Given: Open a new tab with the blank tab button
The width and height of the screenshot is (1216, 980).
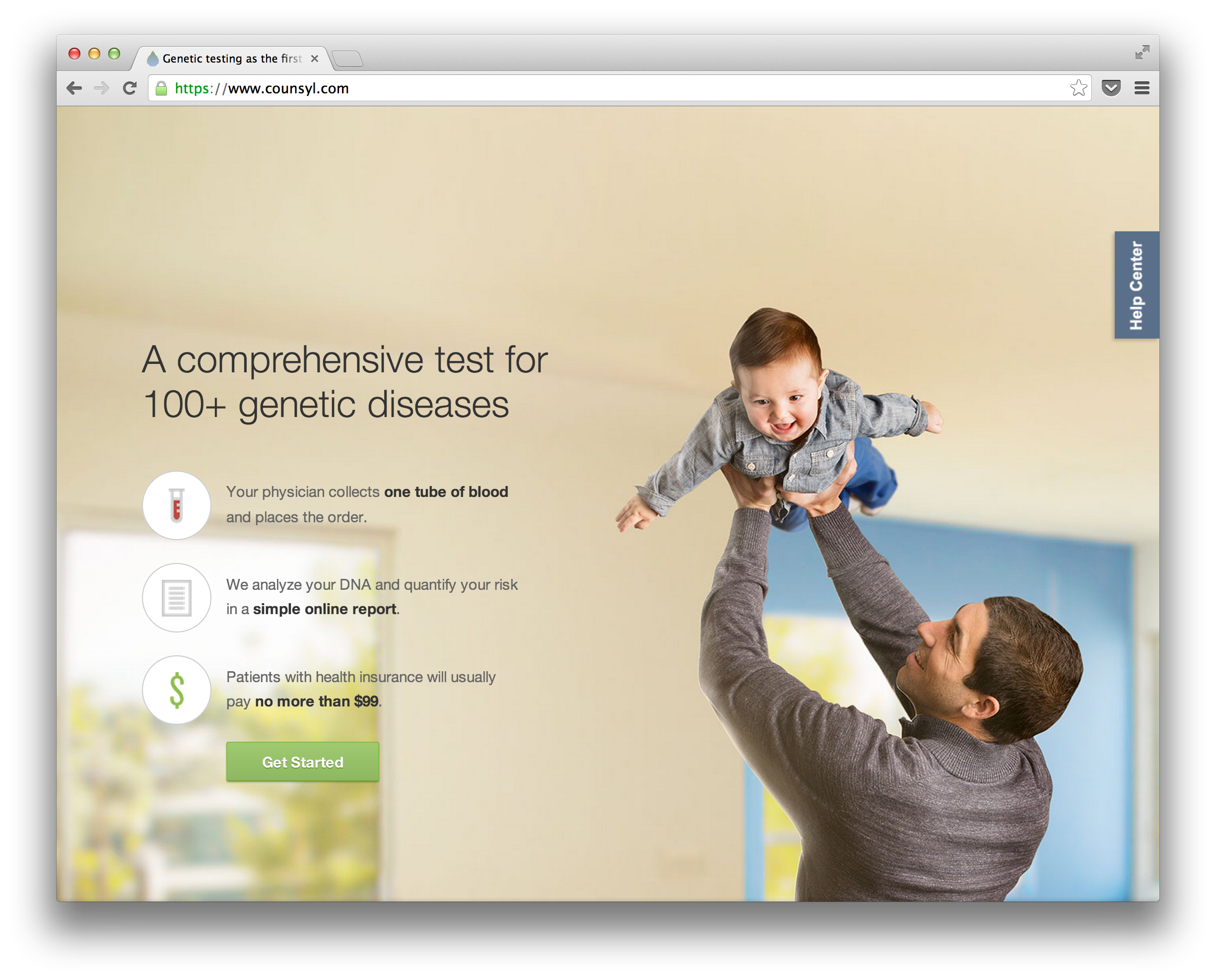Looking at the screenshot, I should pyautogui.click(x=347, y=59).
